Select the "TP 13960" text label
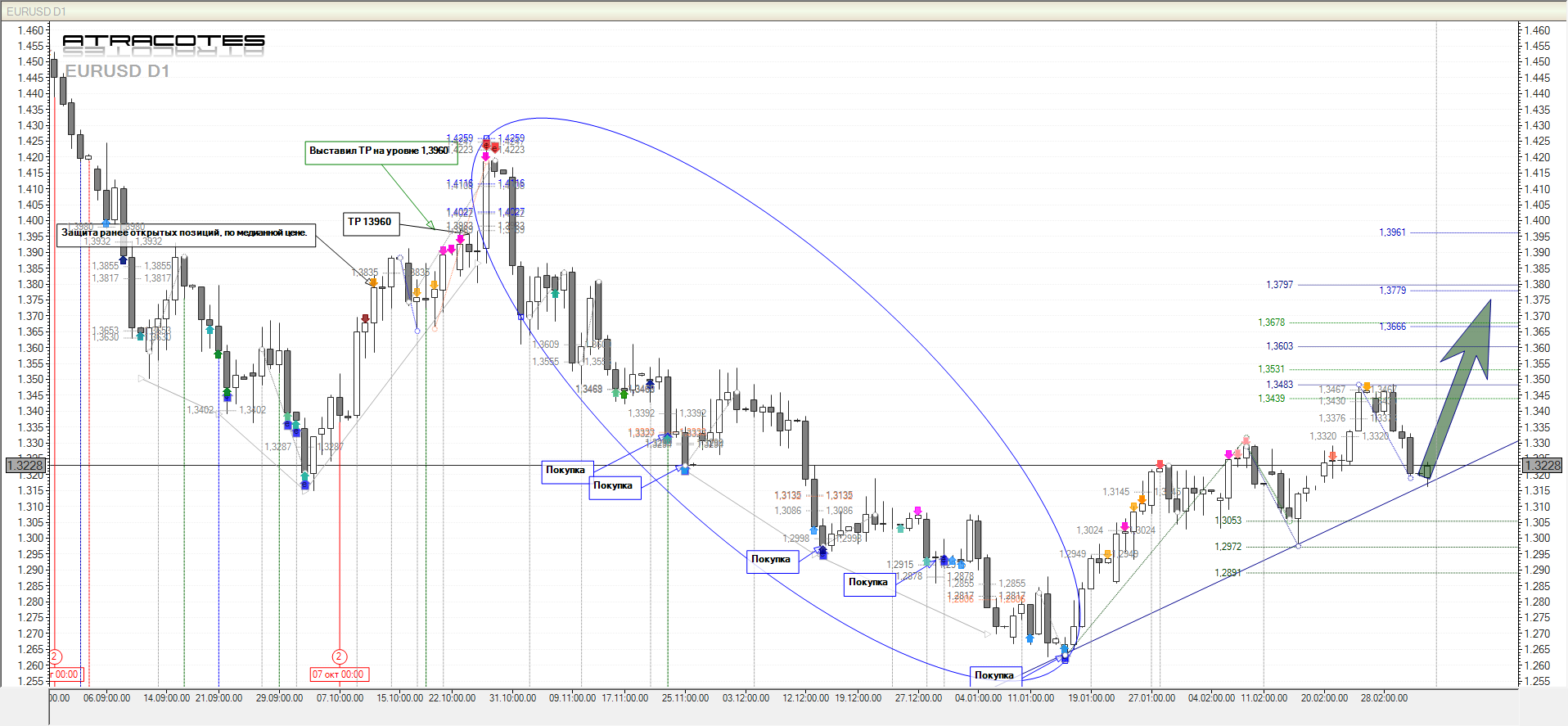Image resolution: width=1568 pixels, height=726 pixels. coord(370,223)
